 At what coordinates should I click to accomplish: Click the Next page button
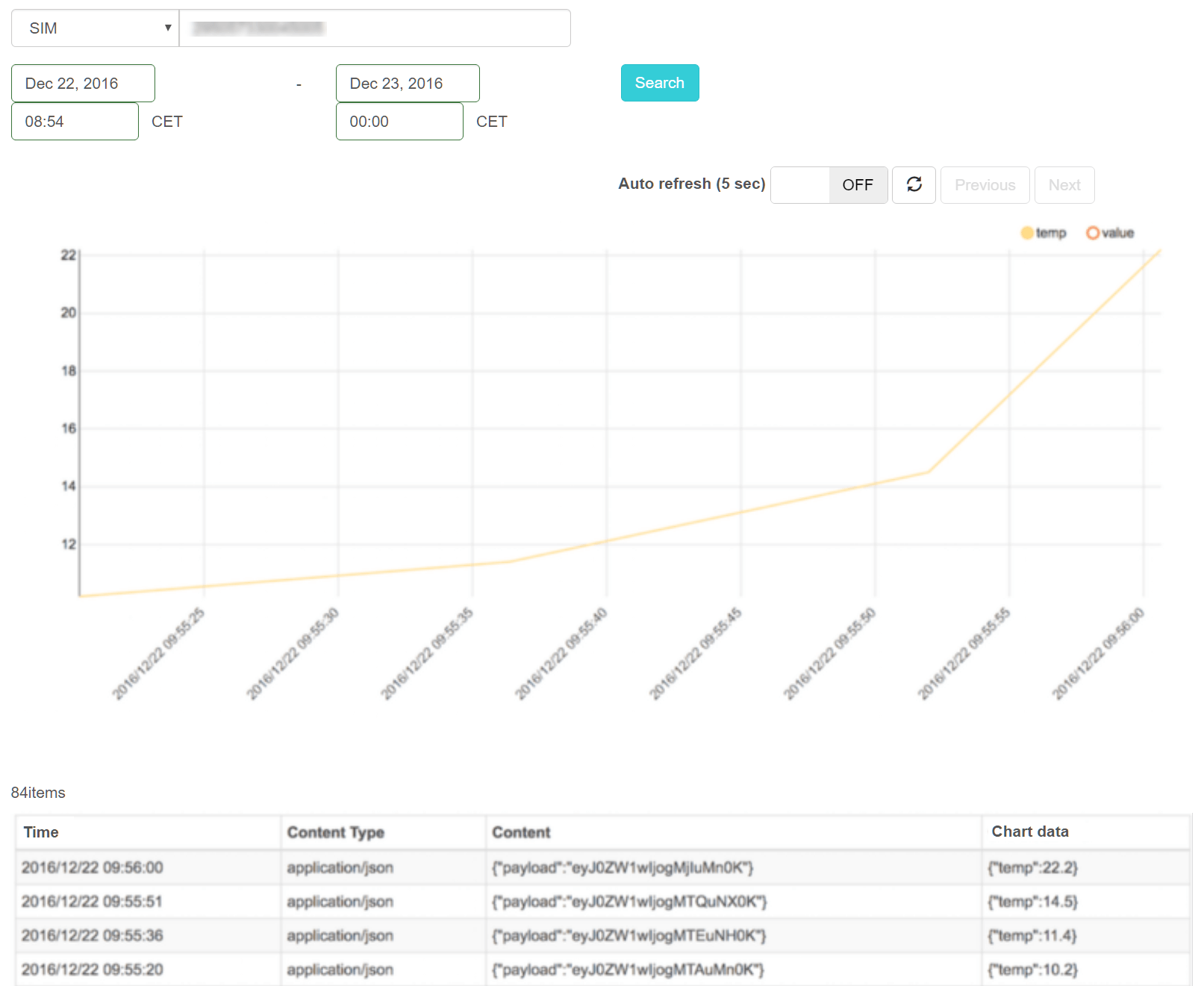pyautogui.click(x=1064, y=185)
